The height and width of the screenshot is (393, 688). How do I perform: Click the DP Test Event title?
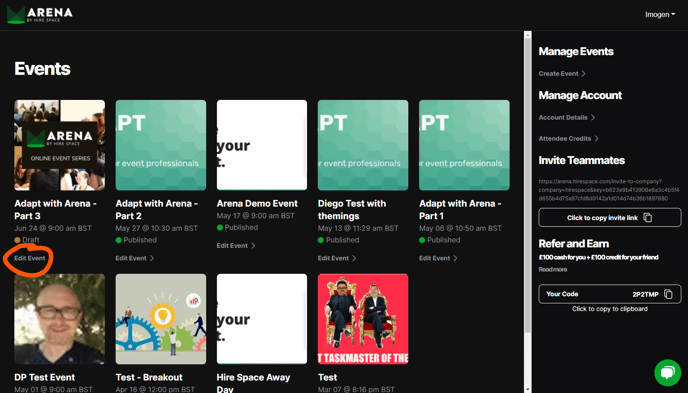point(45,377)
